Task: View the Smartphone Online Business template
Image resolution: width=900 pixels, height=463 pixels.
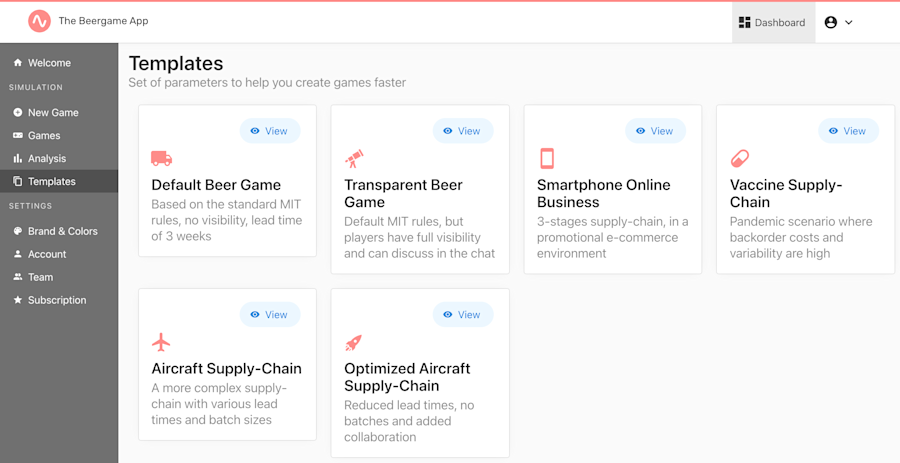Action: pos(655,131)
